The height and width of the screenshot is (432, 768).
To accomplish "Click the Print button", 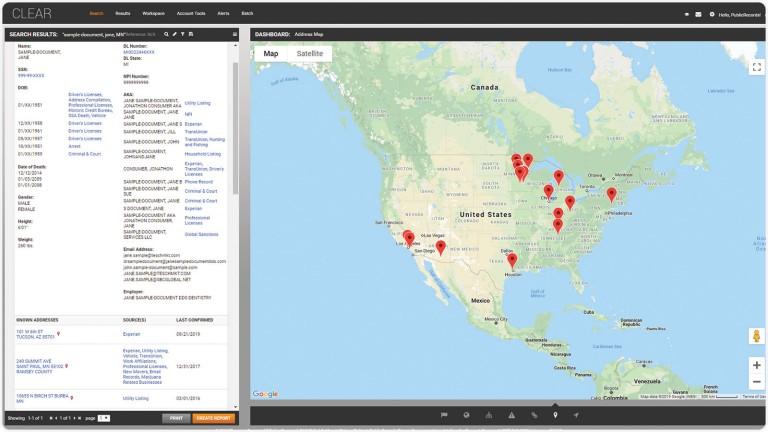I will tap(176, 418).
